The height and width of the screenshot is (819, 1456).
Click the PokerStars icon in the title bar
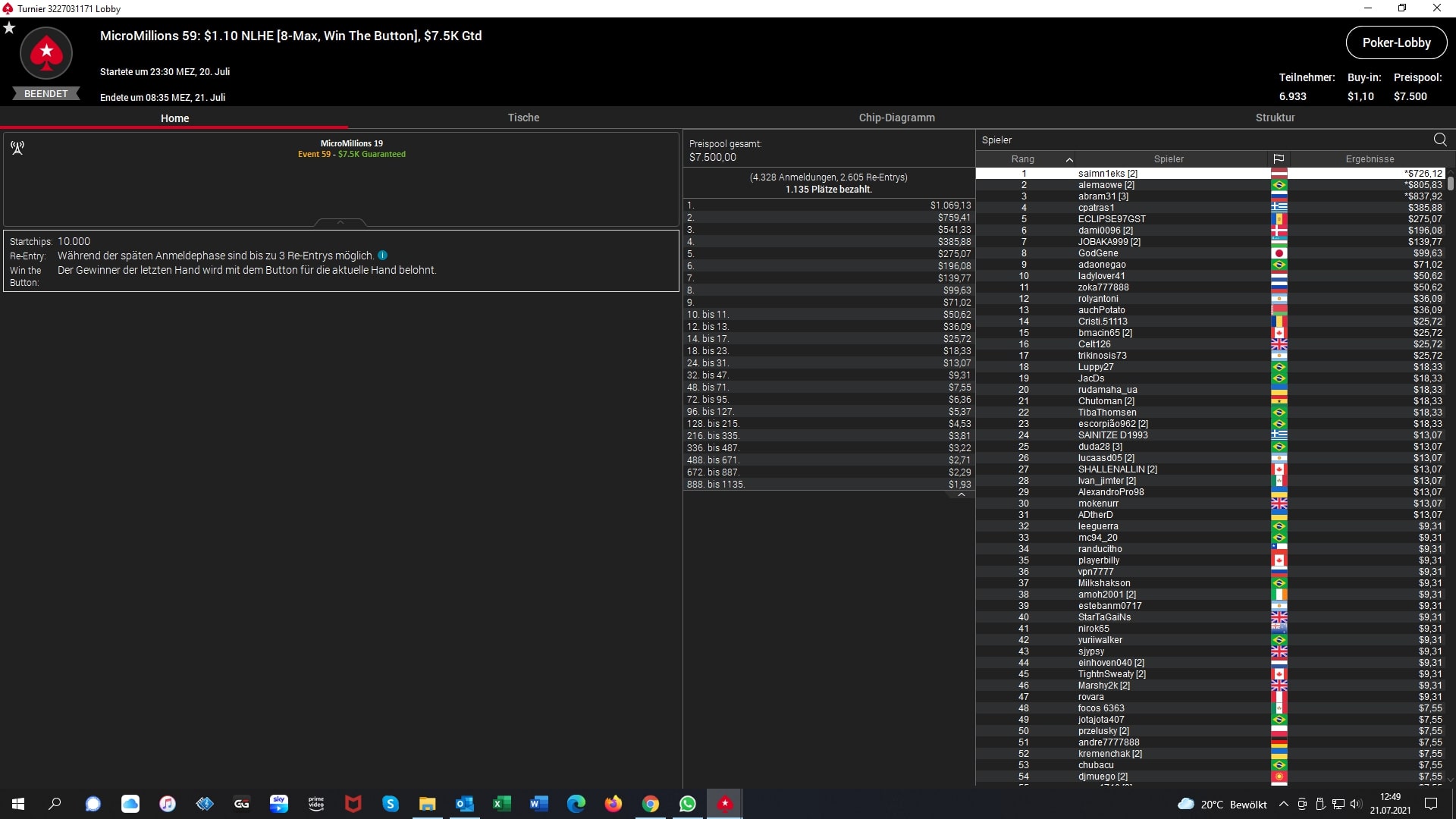click(x=8, y=8)
